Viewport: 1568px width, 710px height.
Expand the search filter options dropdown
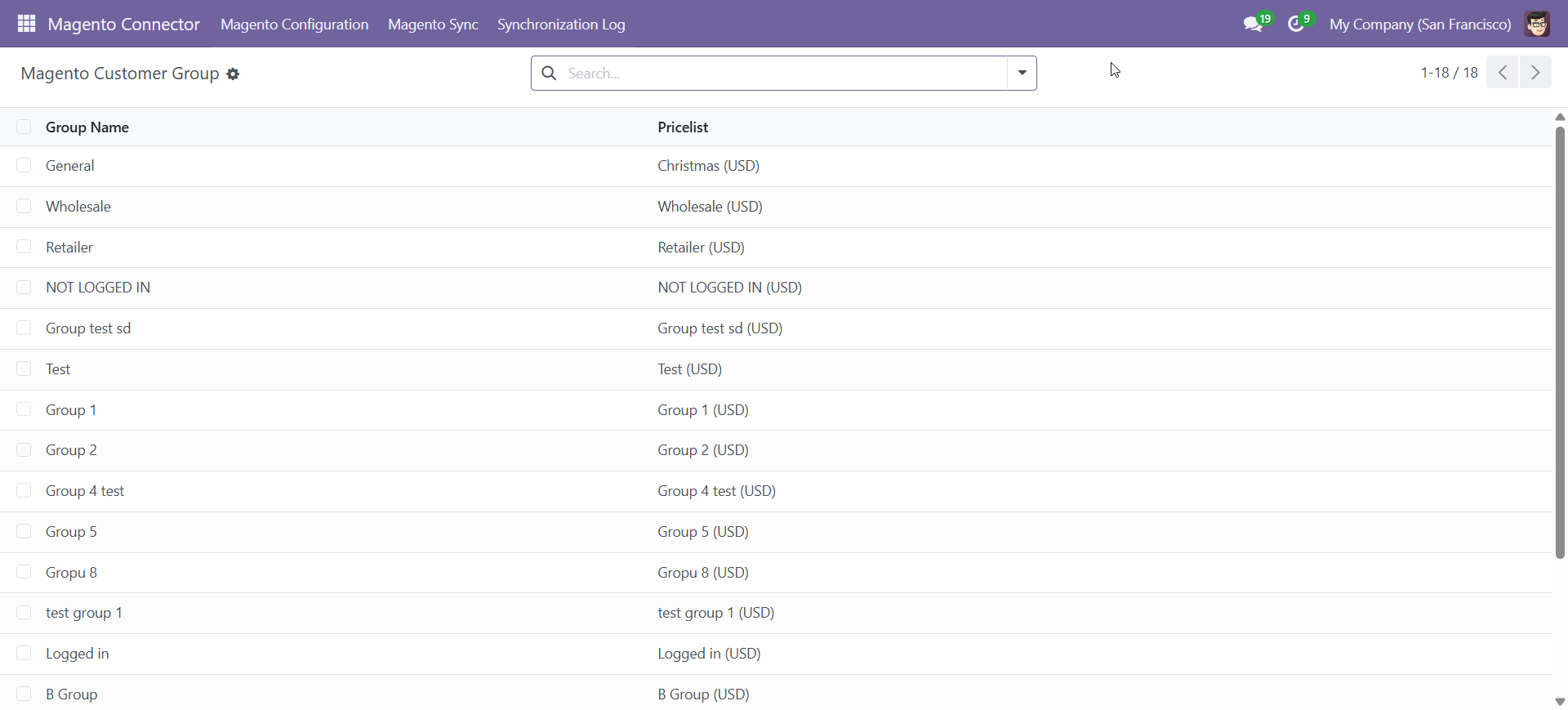(x=1022, y=74)
